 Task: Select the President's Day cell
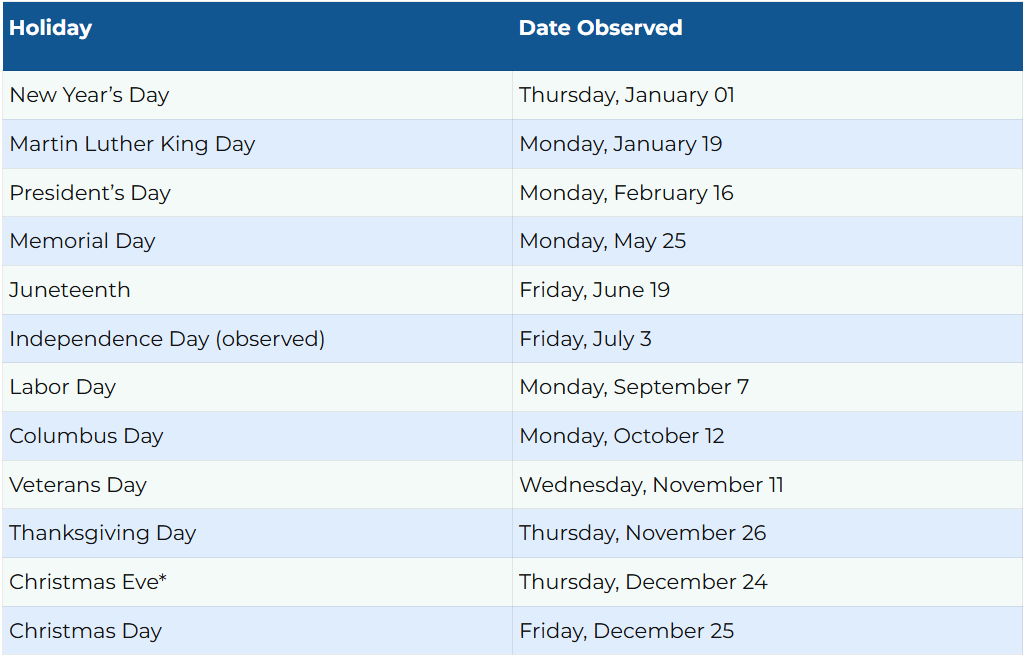point(90,193)
